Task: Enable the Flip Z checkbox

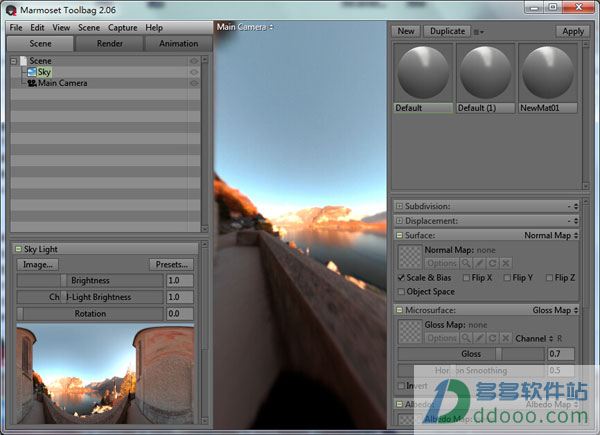Action: point(549,278)
